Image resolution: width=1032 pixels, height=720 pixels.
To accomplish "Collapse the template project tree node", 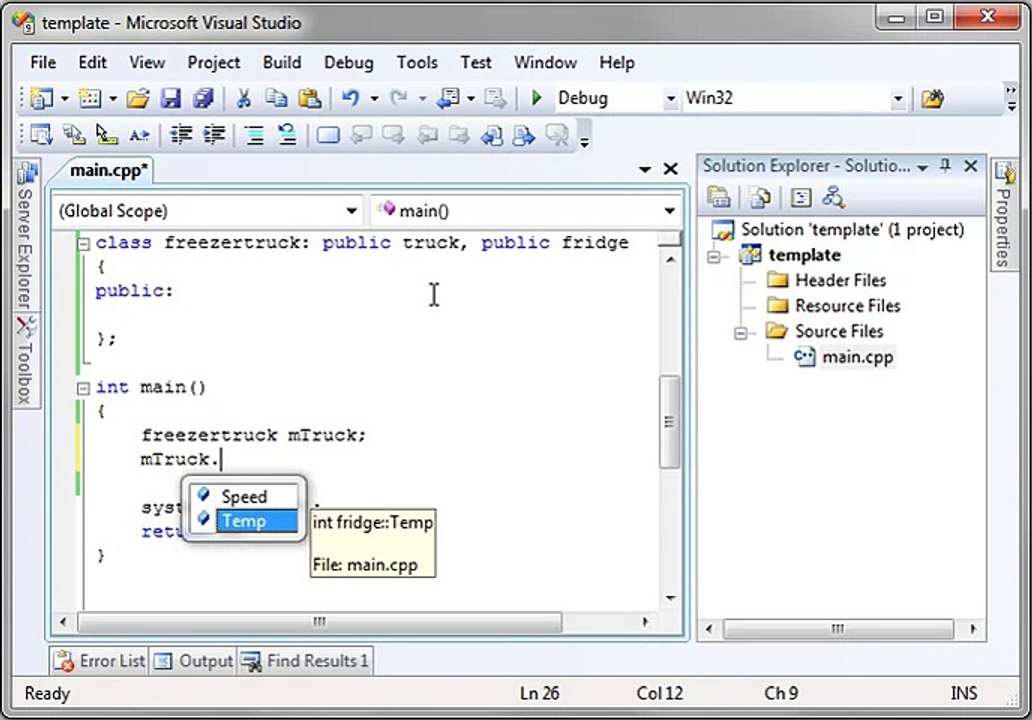I will tap(714, 256).
